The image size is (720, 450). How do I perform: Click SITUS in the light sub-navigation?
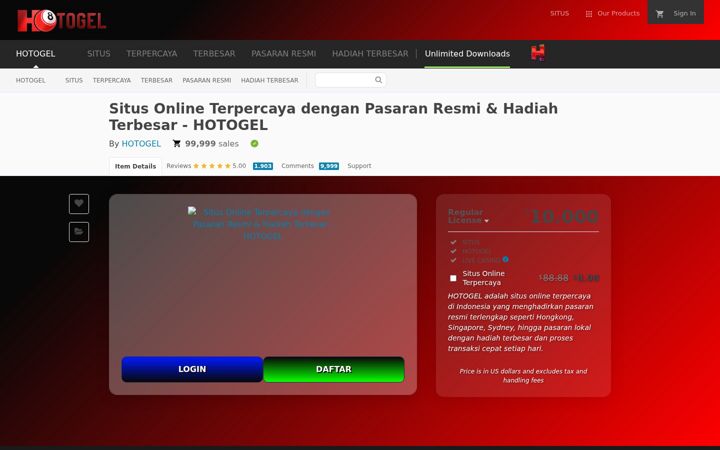tap(74, 80)
